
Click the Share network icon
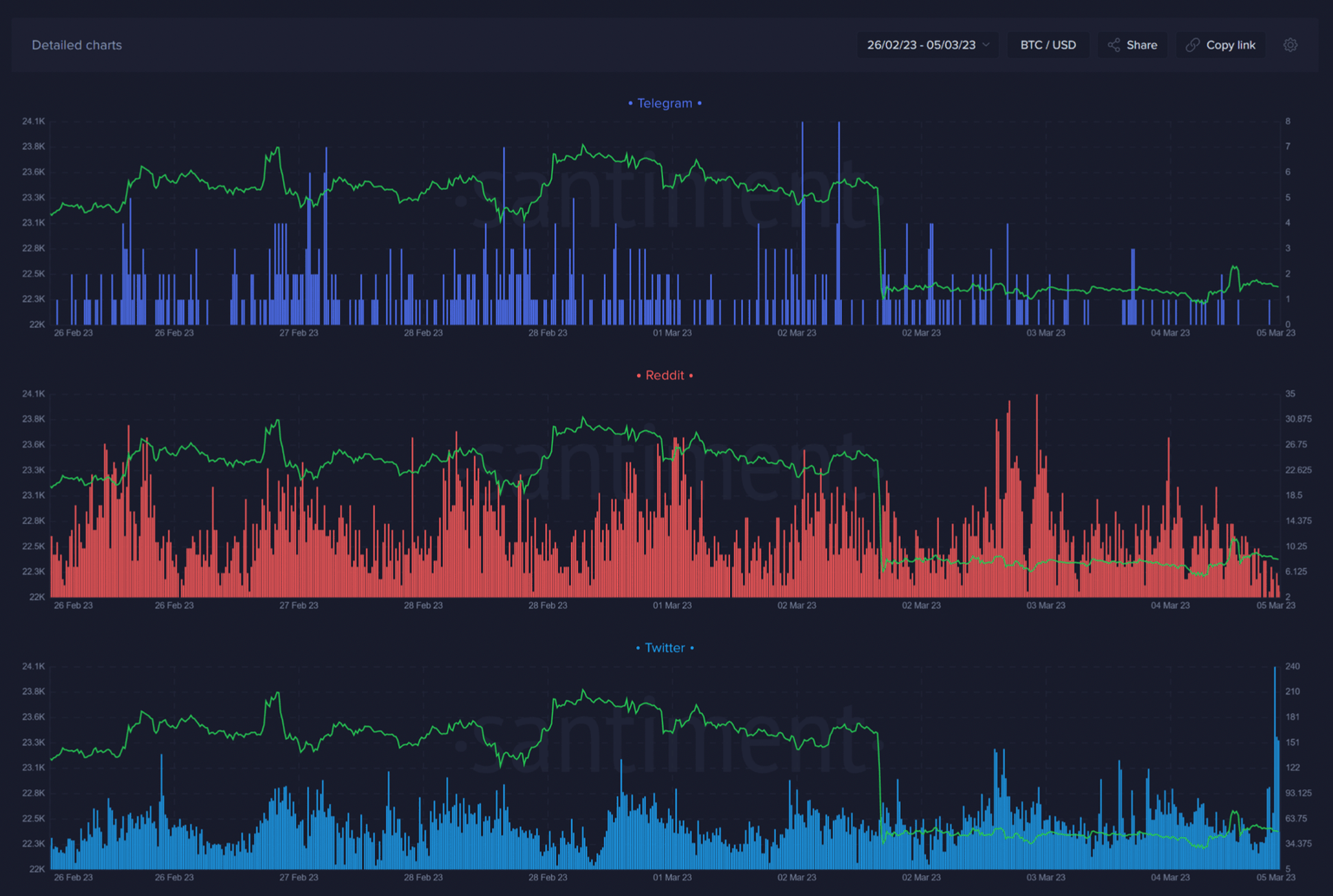click(1113, 44)
